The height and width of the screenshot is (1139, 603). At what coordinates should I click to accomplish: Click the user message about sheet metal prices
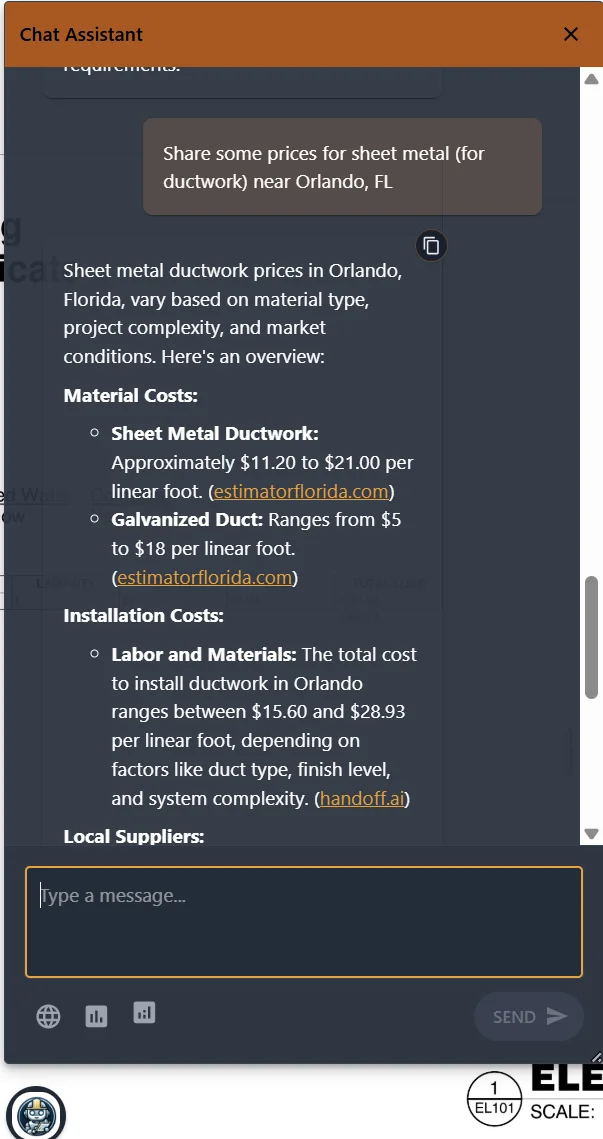(x=342, y=167)
